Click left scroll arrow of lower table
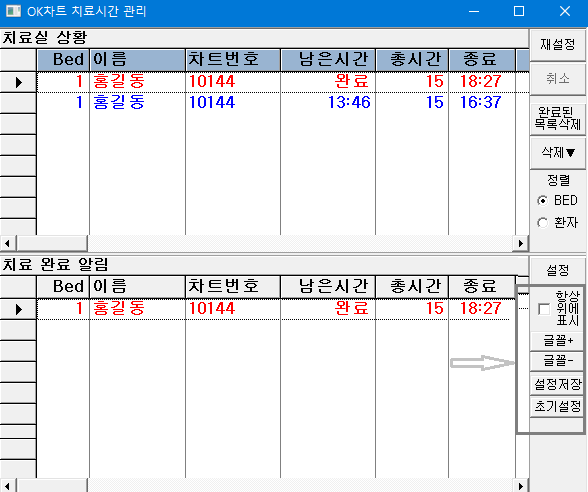 click(8, 486)
